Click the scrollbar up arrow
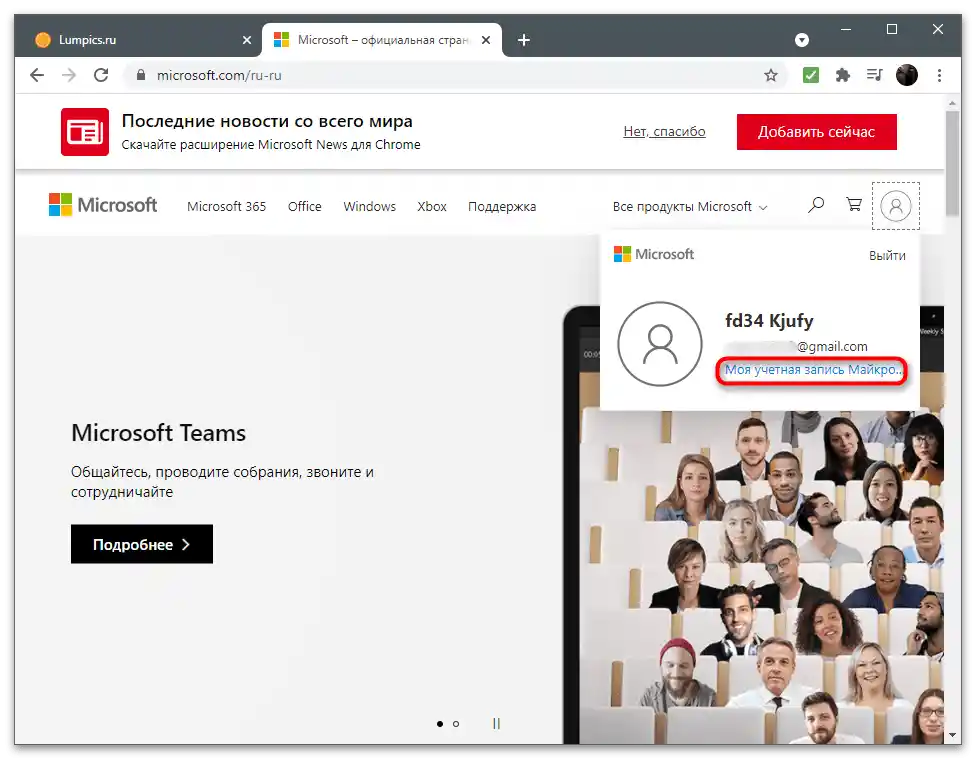Screen dimensions: 976x759 pyautogui.click(x=952, y=103)
